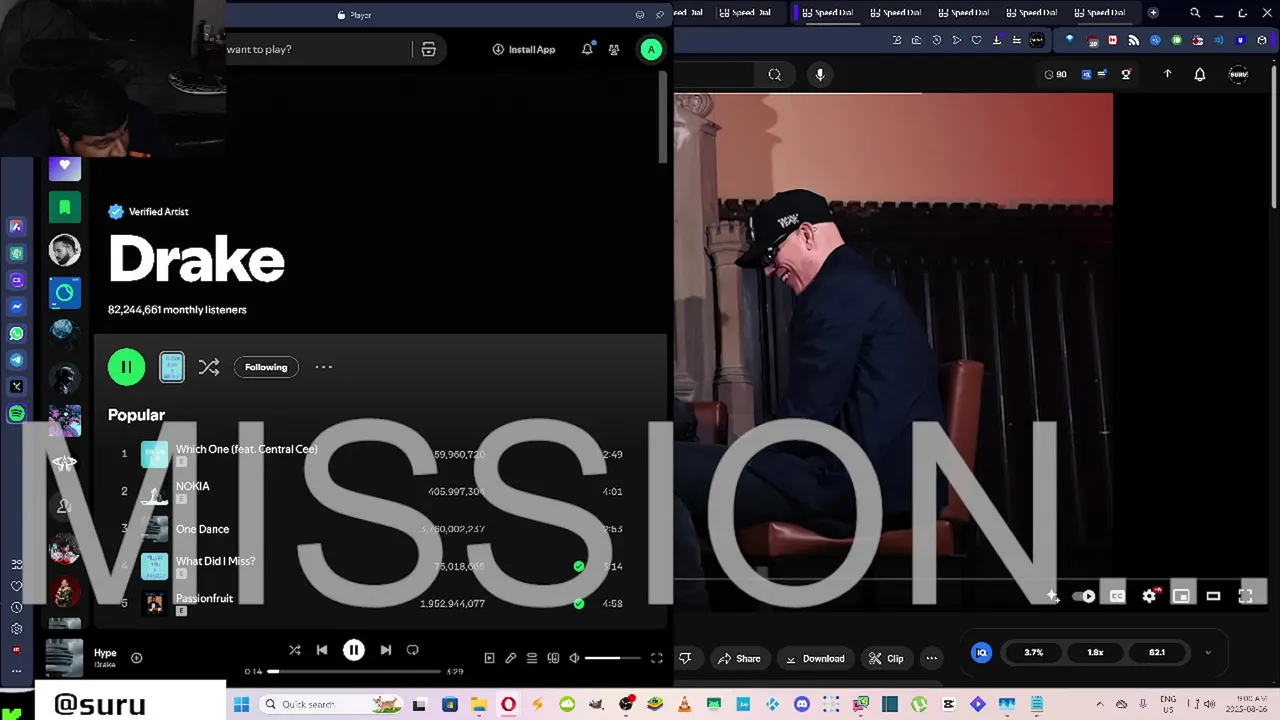Skip to the previous track
The width and height of the screenshot is (1280, 720).
click(x=322, y=650)
